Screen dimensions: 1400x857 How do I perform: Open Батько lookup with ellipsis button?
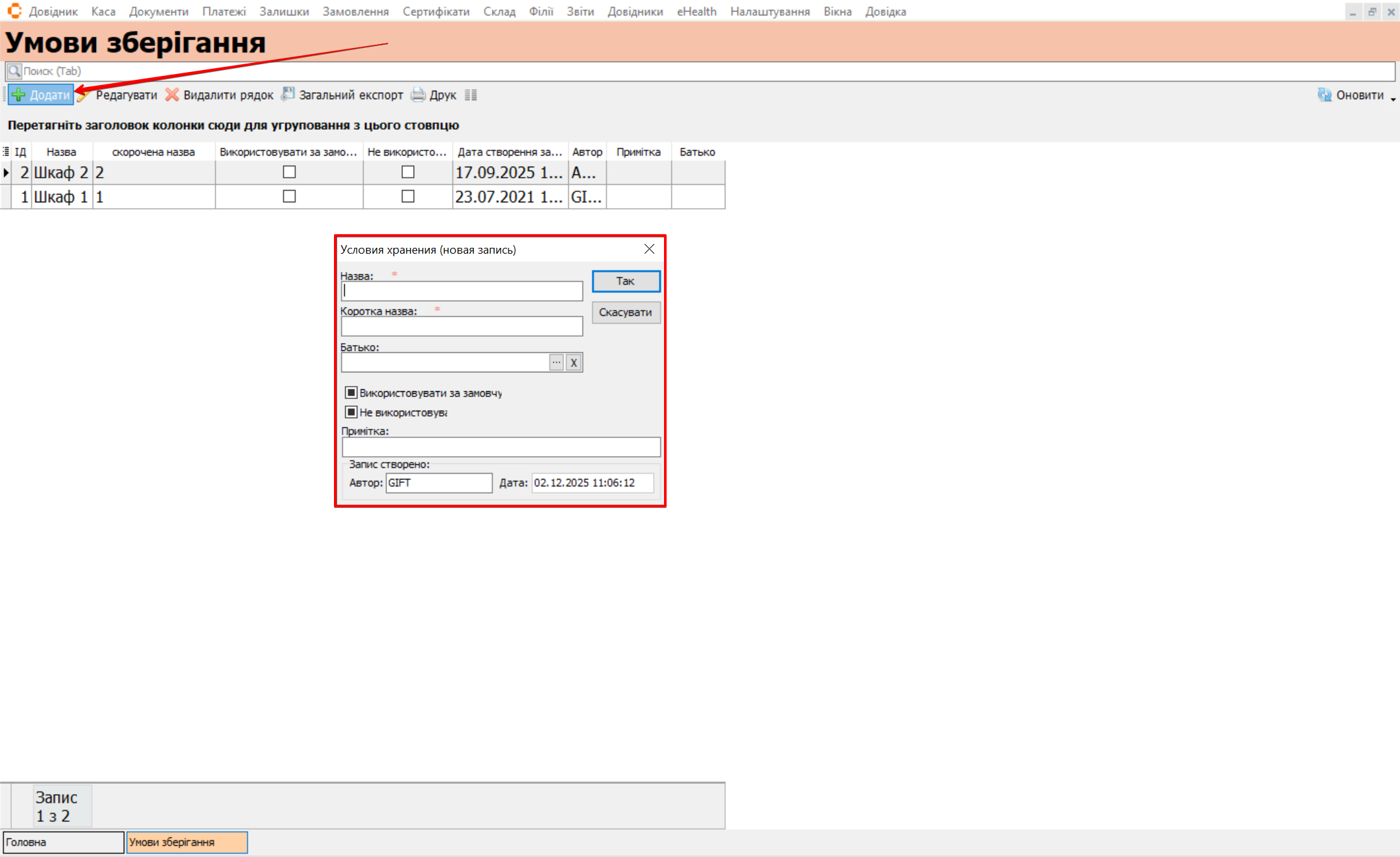pos(556,362)
